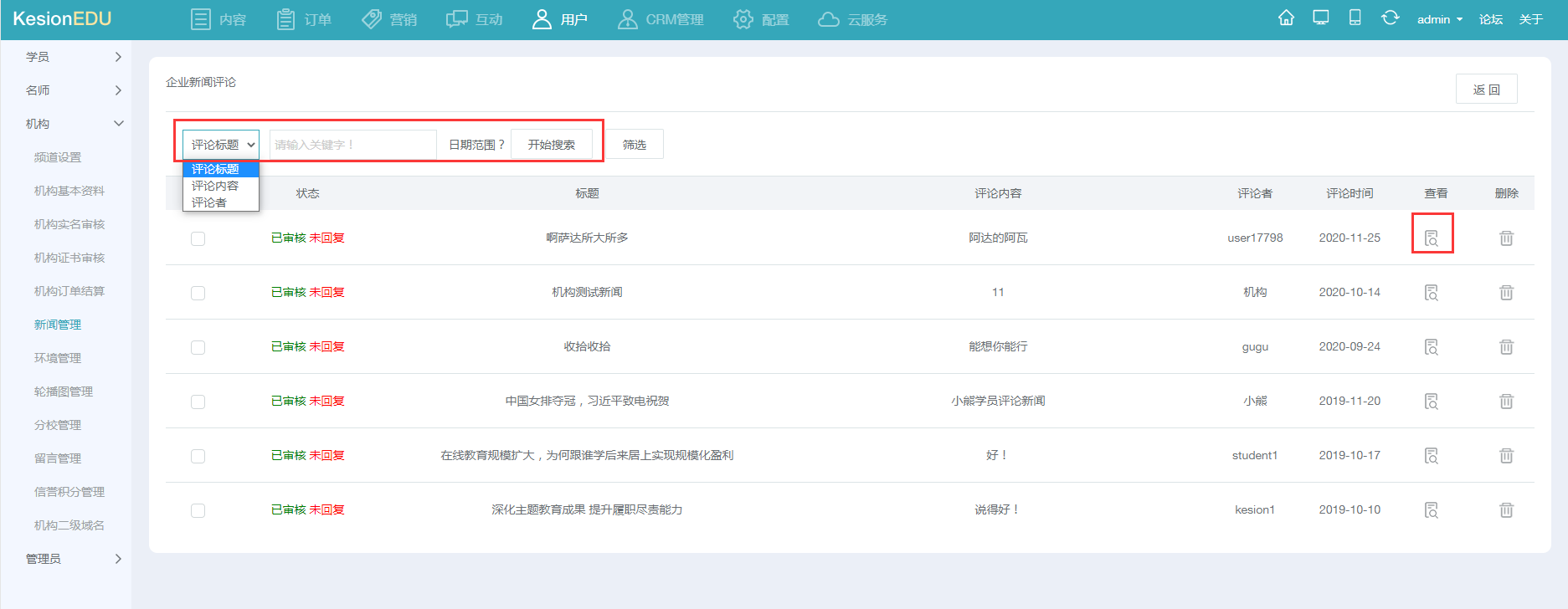This screenshot has height=609, width=1568.
Task: Open CRM管理 top menu
Action: point(661,19)
